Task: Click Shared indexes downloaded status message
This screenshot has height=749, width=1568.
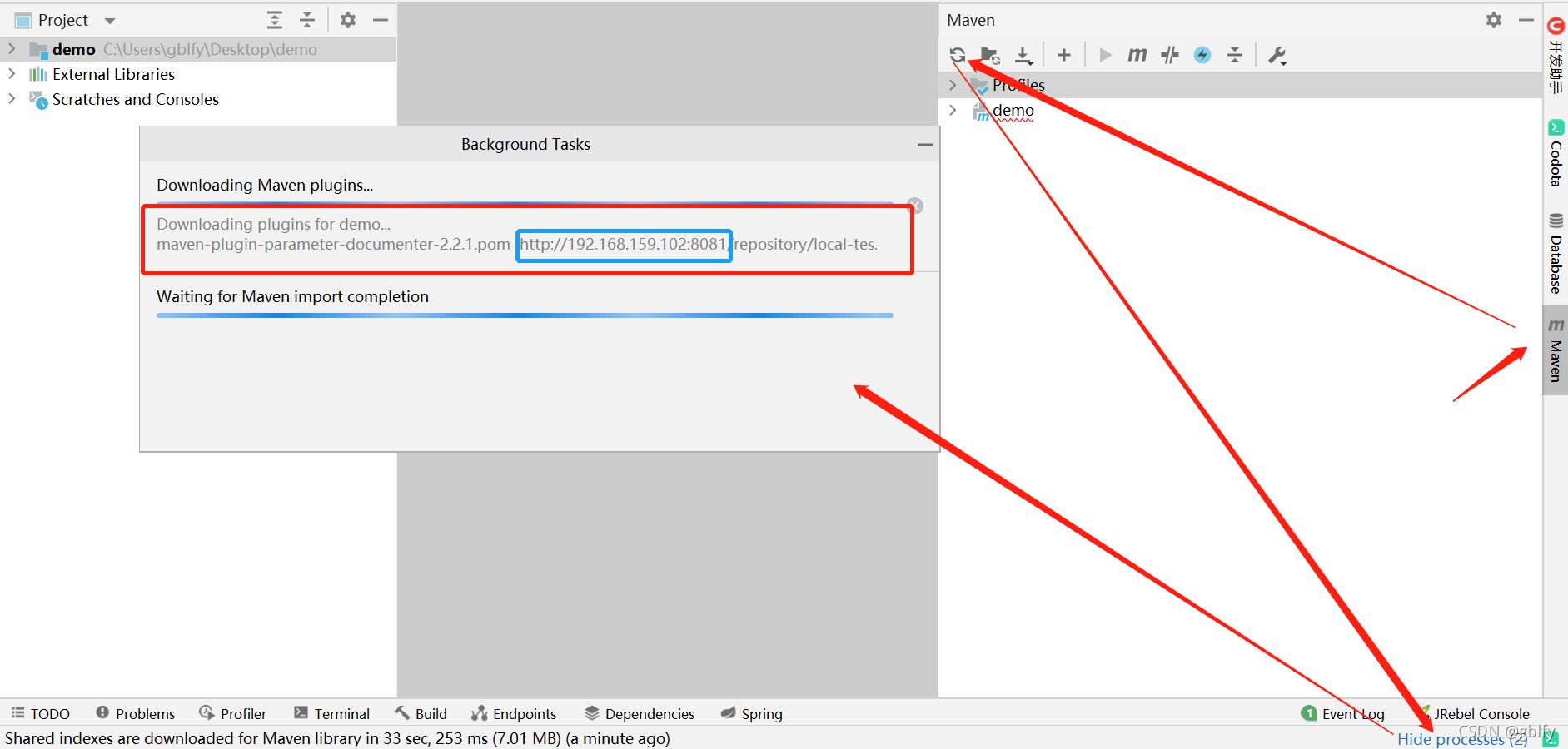Action: click(337, 738)
